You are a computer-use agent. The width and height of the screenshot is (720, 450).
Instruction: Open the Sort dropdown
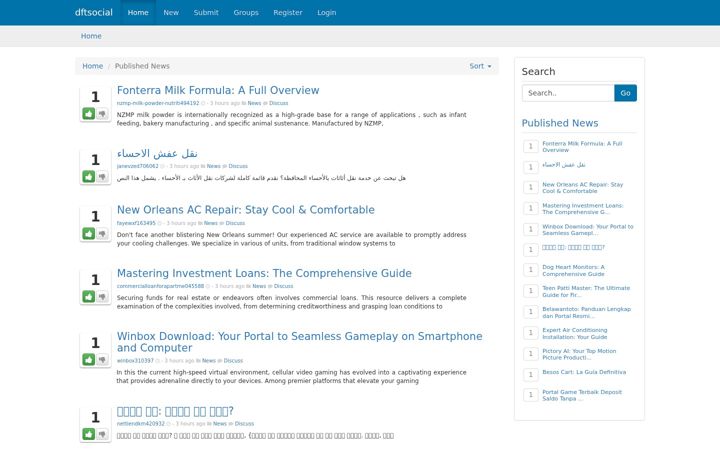480,66
